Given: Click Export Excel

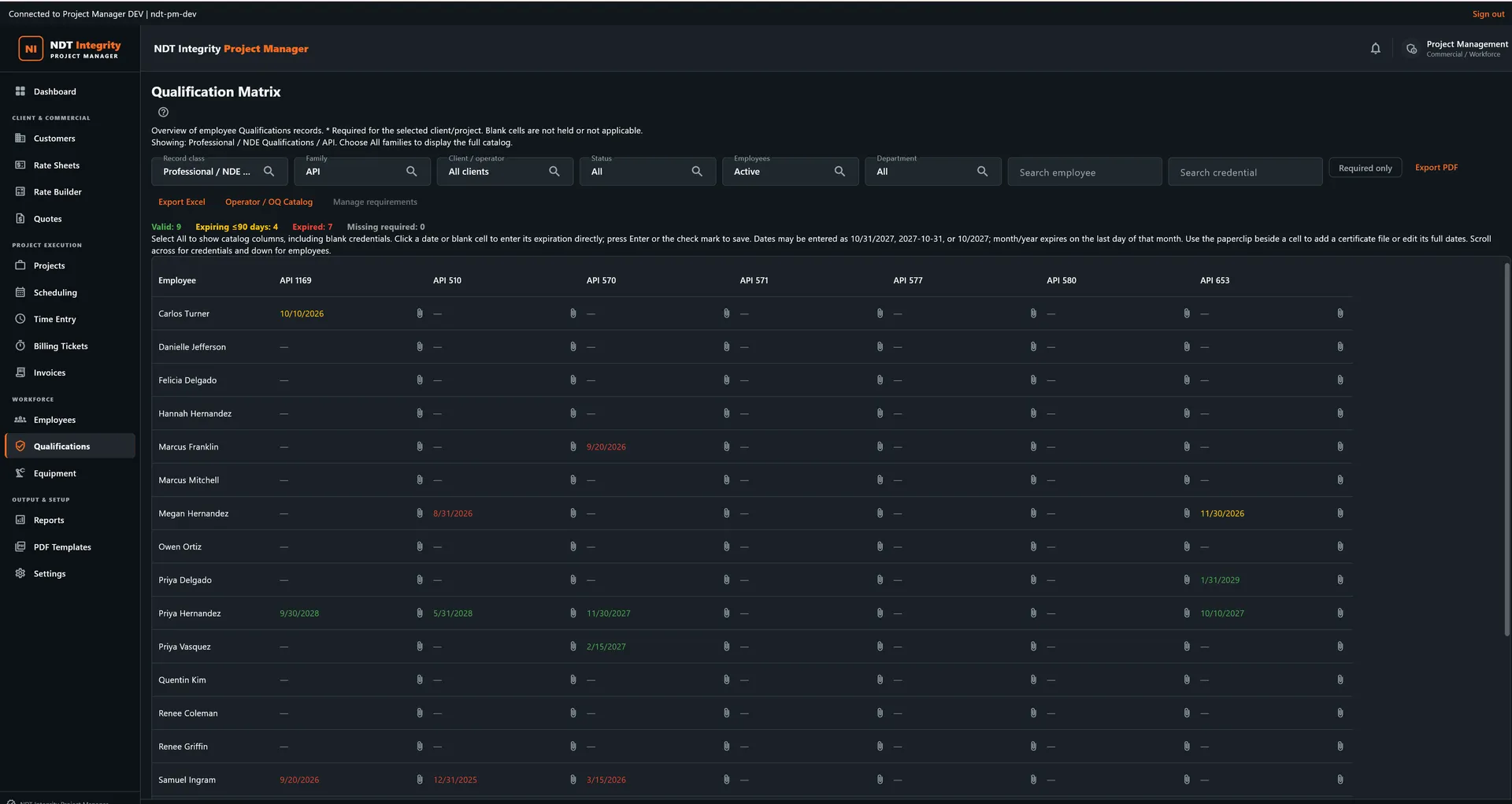Looking at the screenshot, I should click(x=181, y=202).
